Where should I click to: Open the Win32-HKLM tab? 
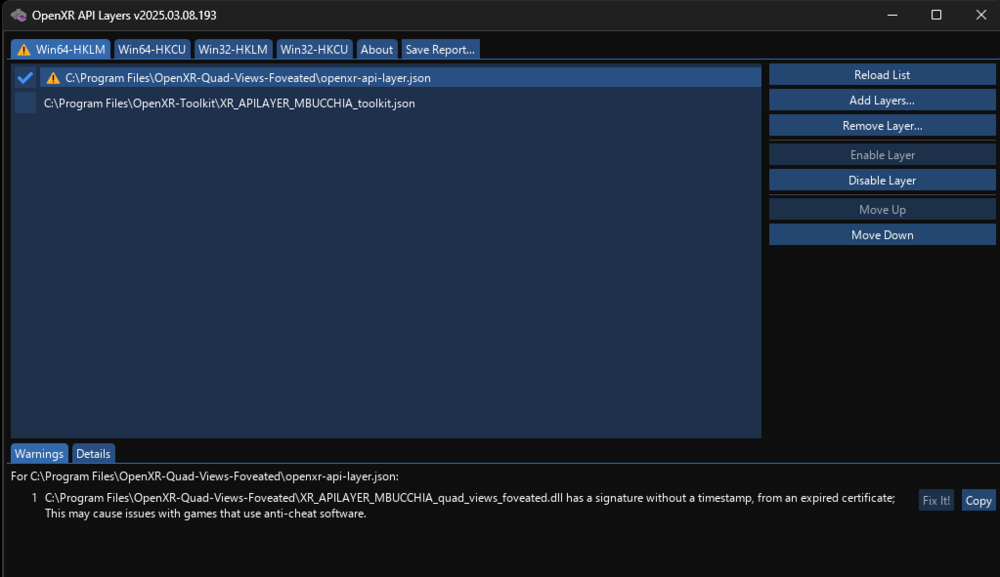point(233,50)
